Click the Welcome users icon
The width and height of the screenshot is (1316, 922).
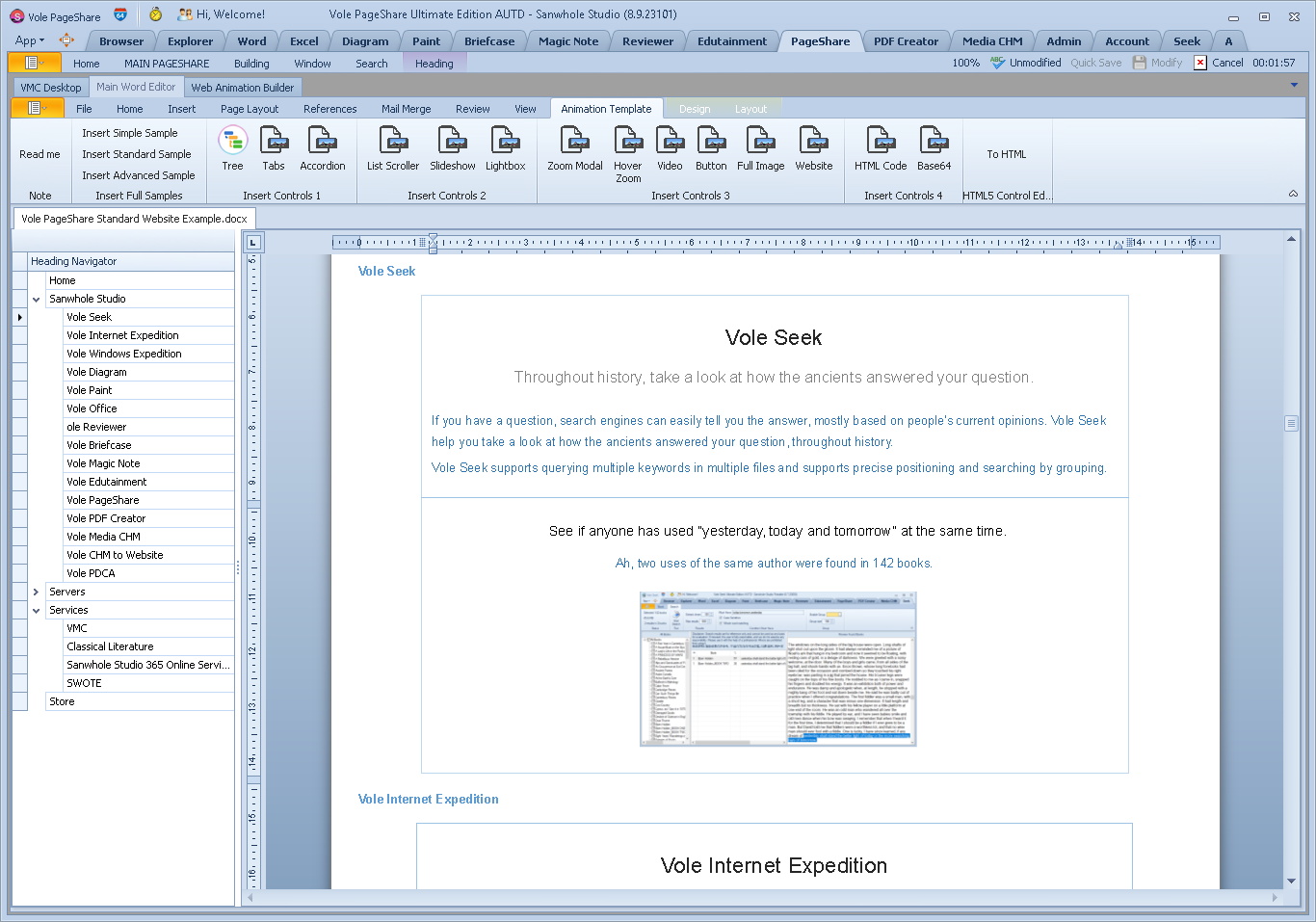(185, 14)
